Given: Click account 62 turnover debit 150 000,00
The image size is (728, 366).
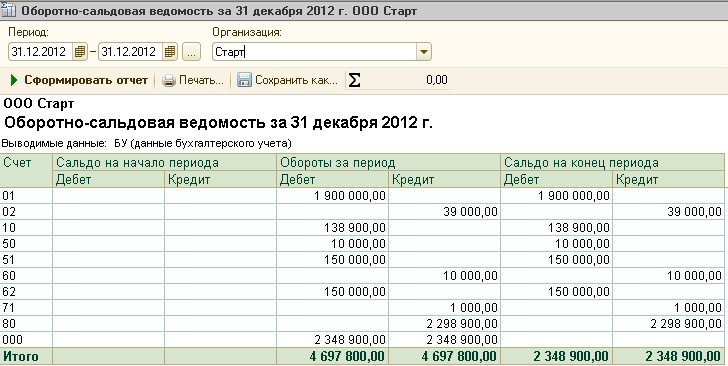Looking at the screenshot, I should coord(355,292).
